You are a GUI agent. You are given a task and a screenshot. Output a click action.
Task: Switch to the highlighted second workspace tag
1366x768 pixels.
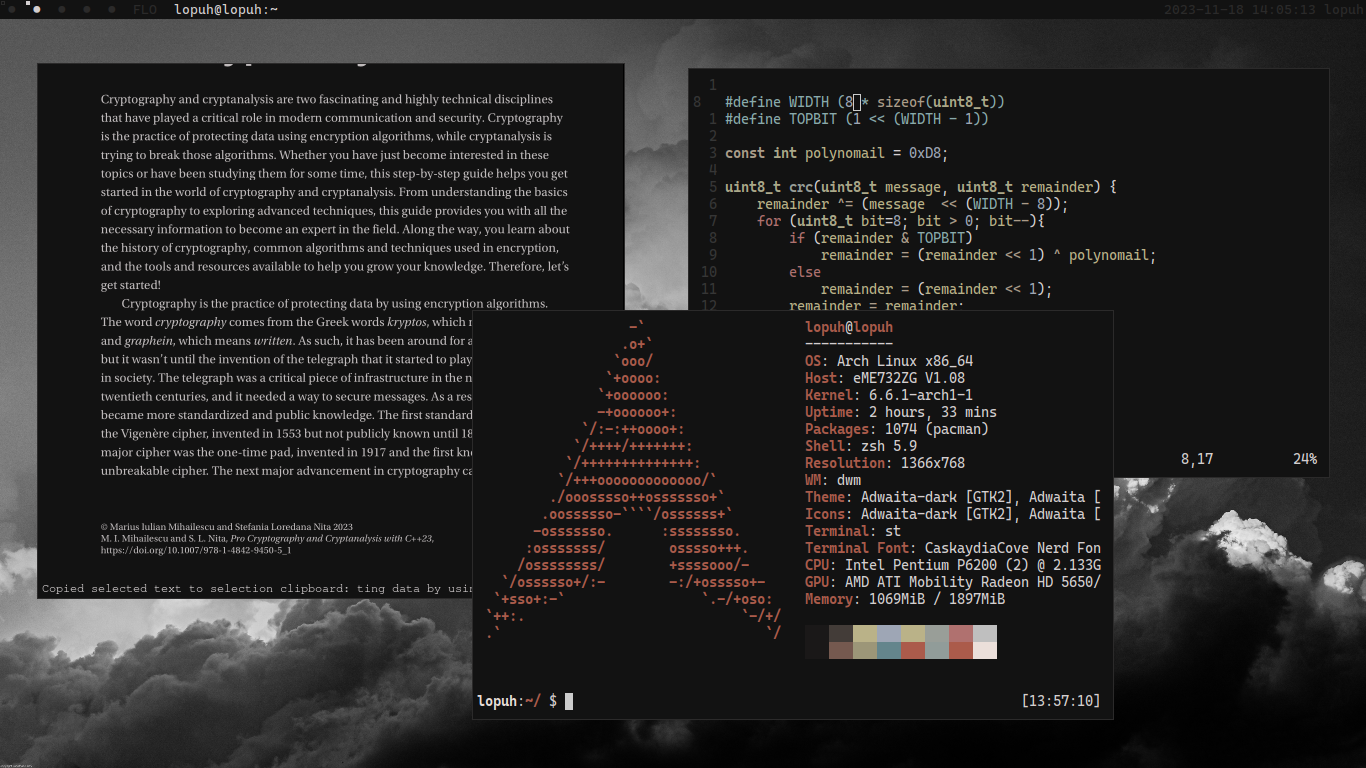coord(37,9)
